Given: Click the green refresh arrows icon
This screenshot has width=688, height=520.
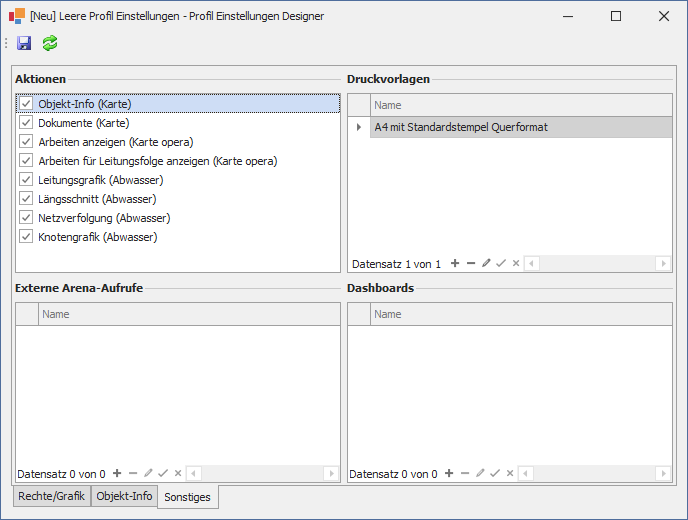Looking at the screenshot, I should 50,43.
